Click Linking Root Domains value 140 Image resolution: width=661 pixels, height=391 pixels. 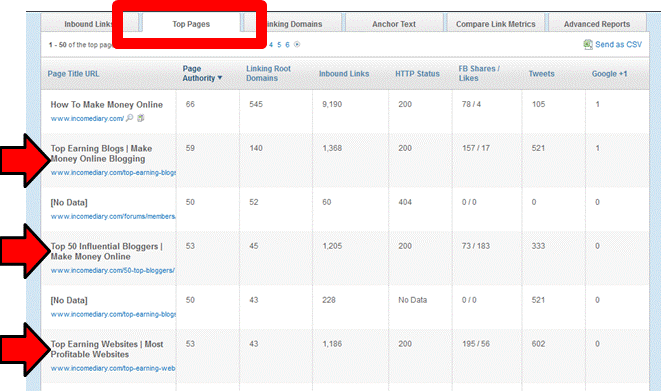256,148
